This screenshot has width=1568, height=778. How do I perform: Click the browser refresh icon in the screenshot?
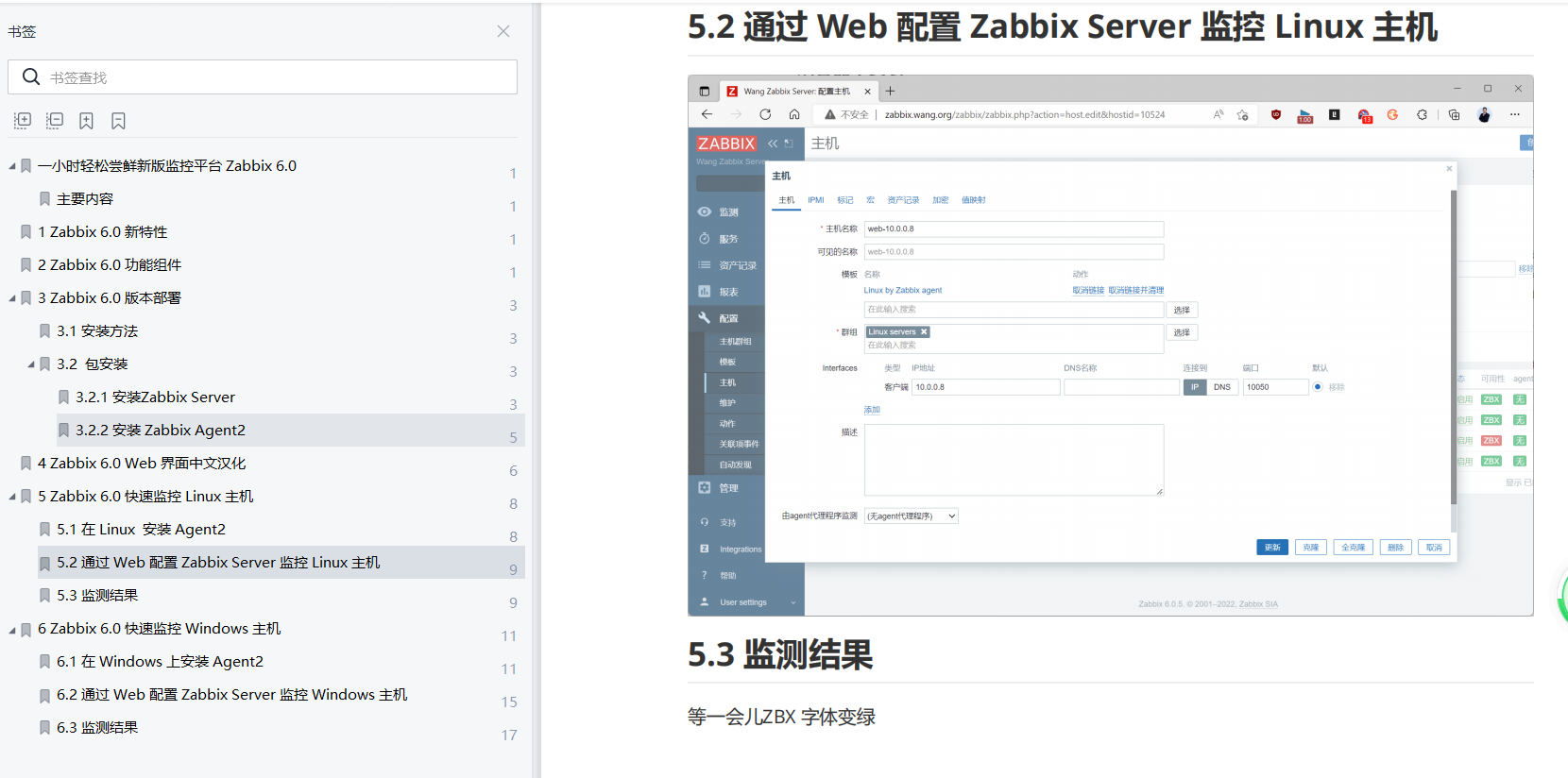tap(765, 114)
